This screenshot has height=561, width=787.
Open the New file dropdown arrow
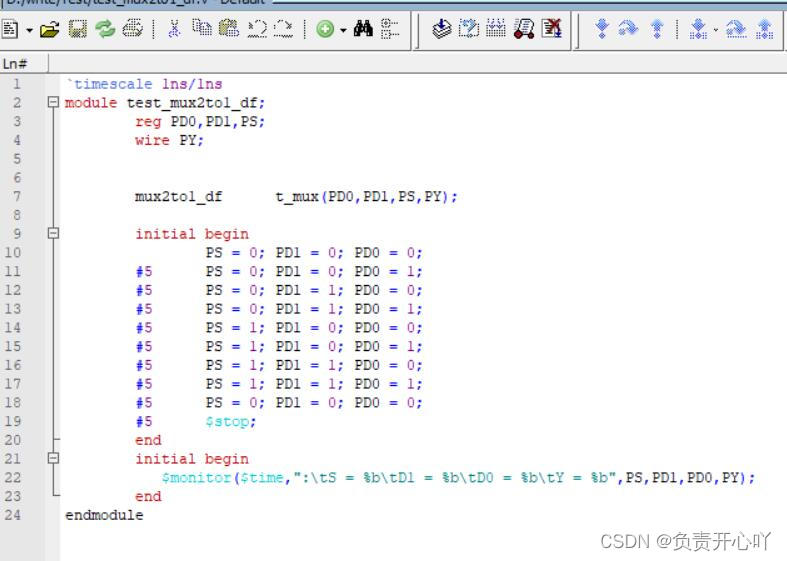click(29, 31)
